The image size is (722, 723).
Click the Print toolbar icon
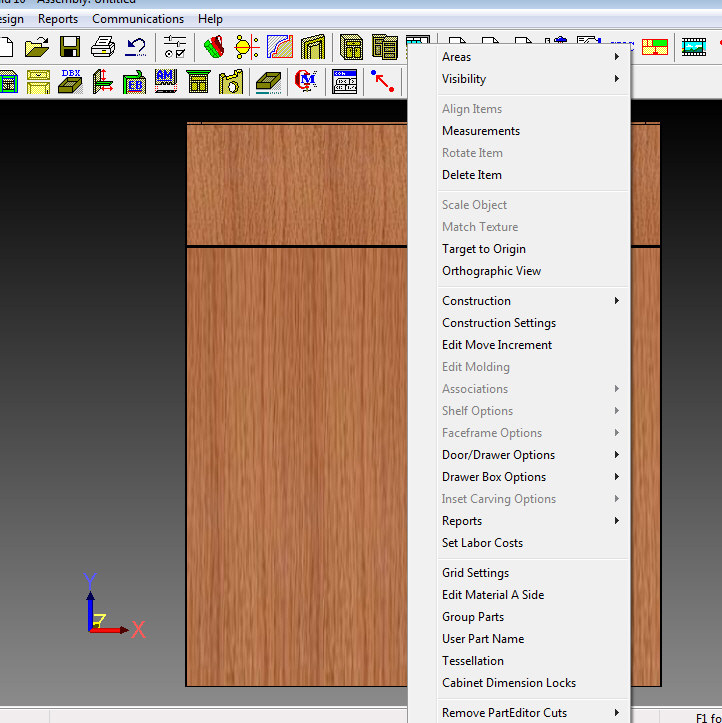click(x=103, y=47)
